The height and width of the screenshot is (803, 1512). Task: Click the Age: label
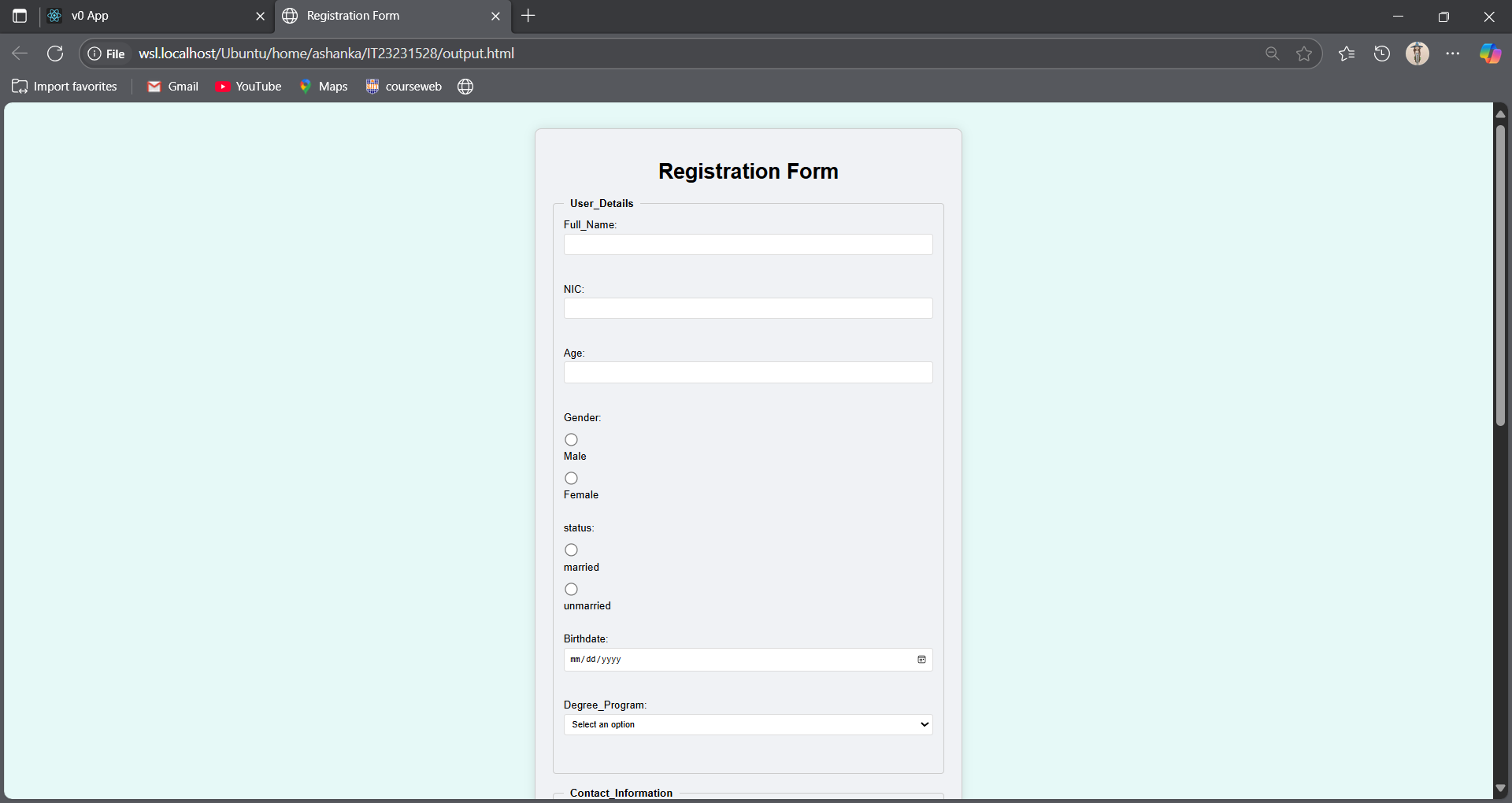574,353
